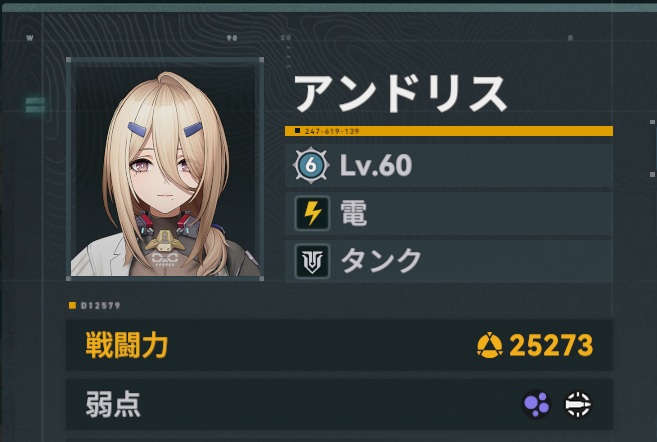Click the white bullet ammo weakness icon

[578, 404]
